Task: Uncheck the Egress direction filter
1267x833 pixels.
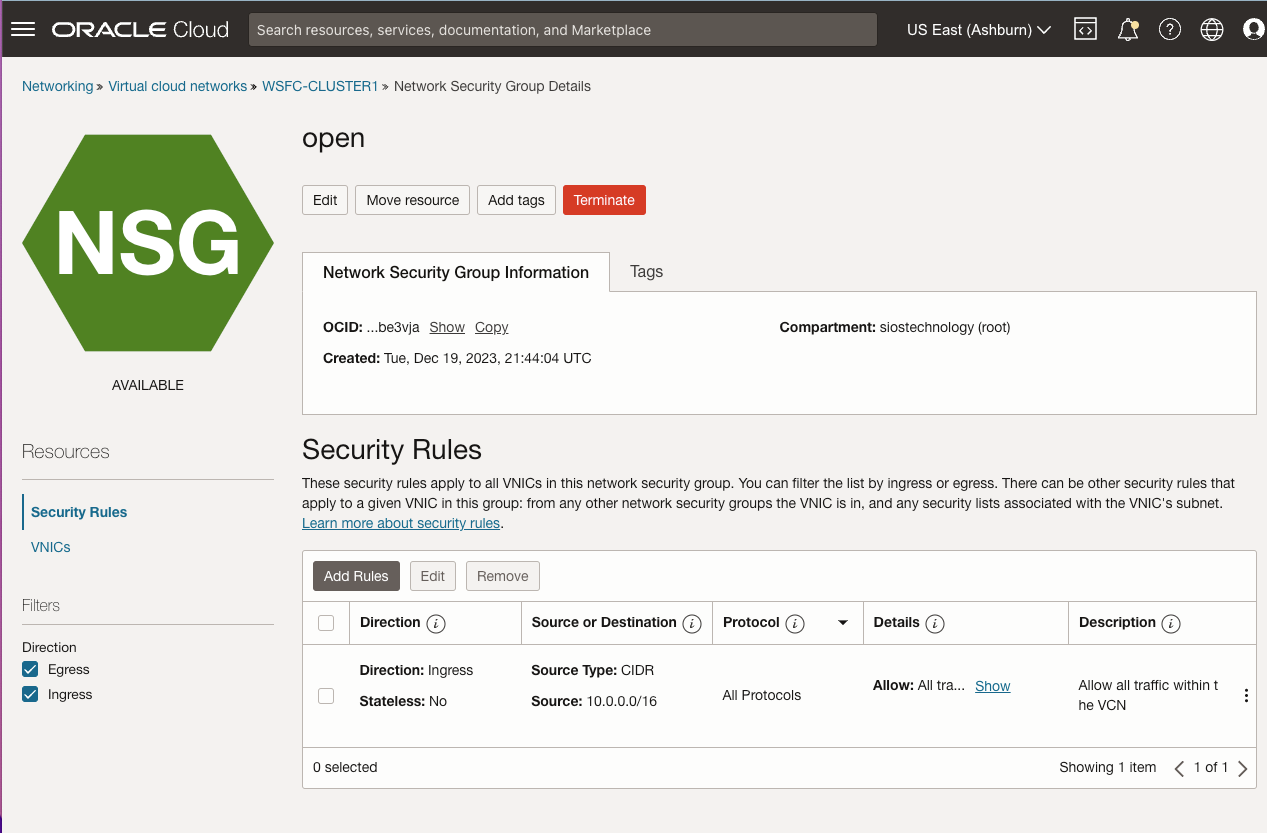Action: point(30,669)
